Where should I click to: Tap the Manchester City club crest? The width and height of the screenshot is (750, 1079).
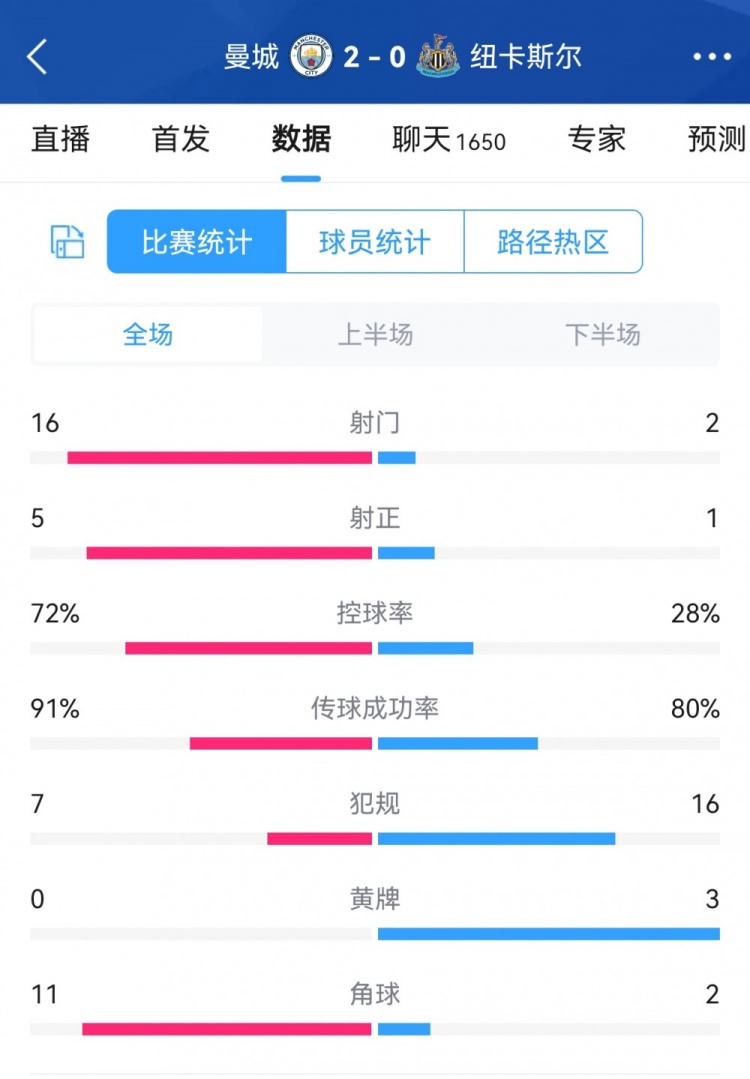coord(311,57)
